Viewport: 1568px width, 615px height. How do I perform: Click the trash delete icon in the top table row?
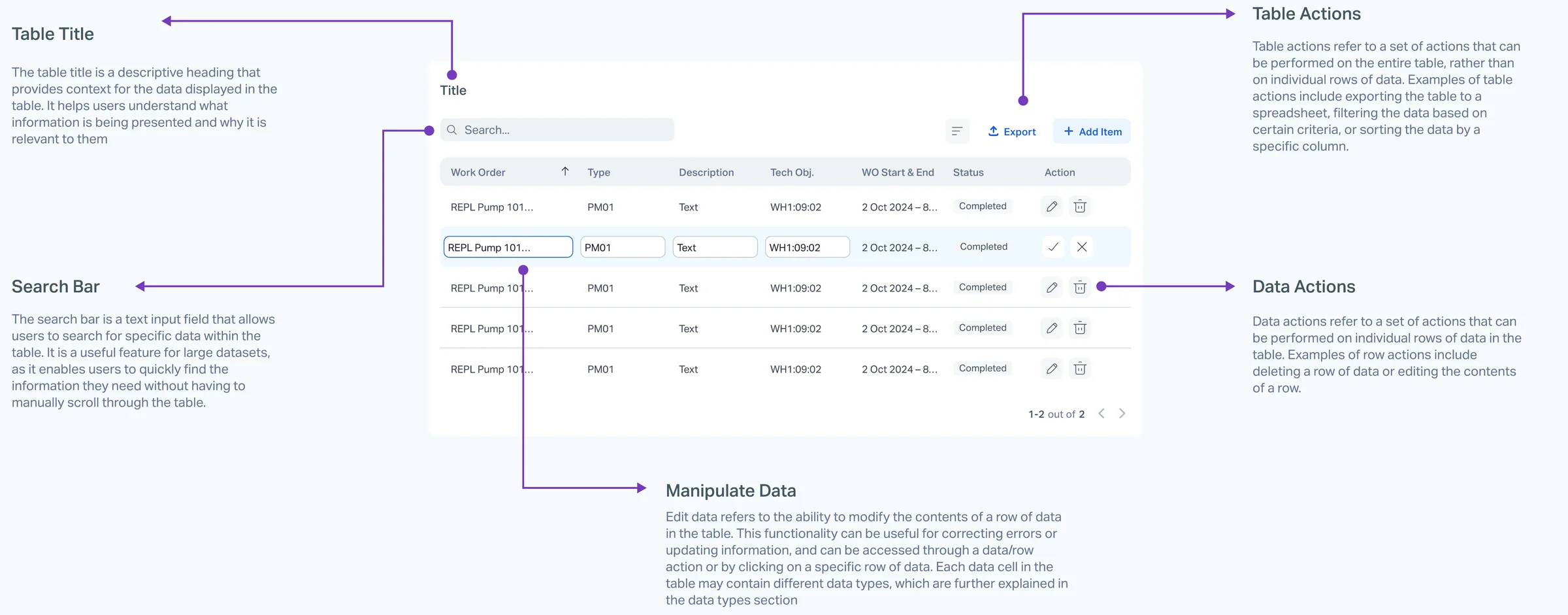[1080, 207]
